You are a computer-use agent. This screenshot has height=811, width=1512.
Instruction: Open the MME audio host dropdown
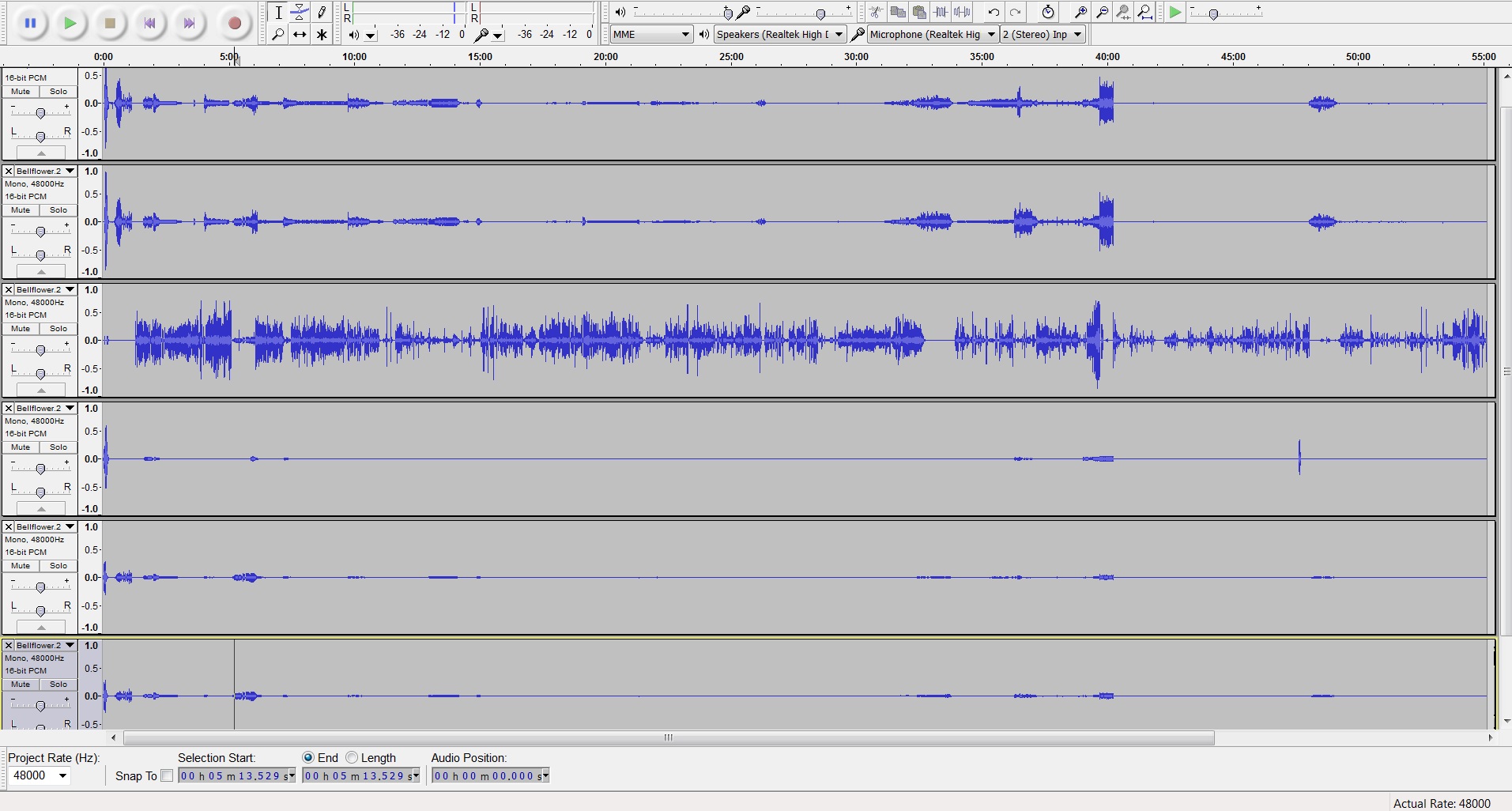tap(651, 34)
